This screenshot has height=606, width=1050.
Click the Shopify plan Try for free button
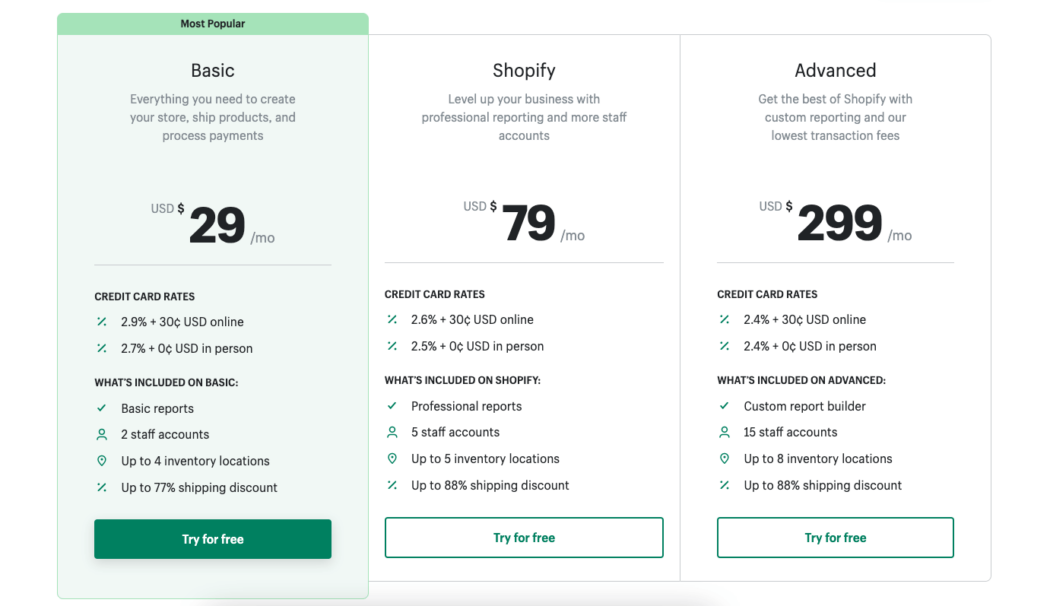coord(524,537)
